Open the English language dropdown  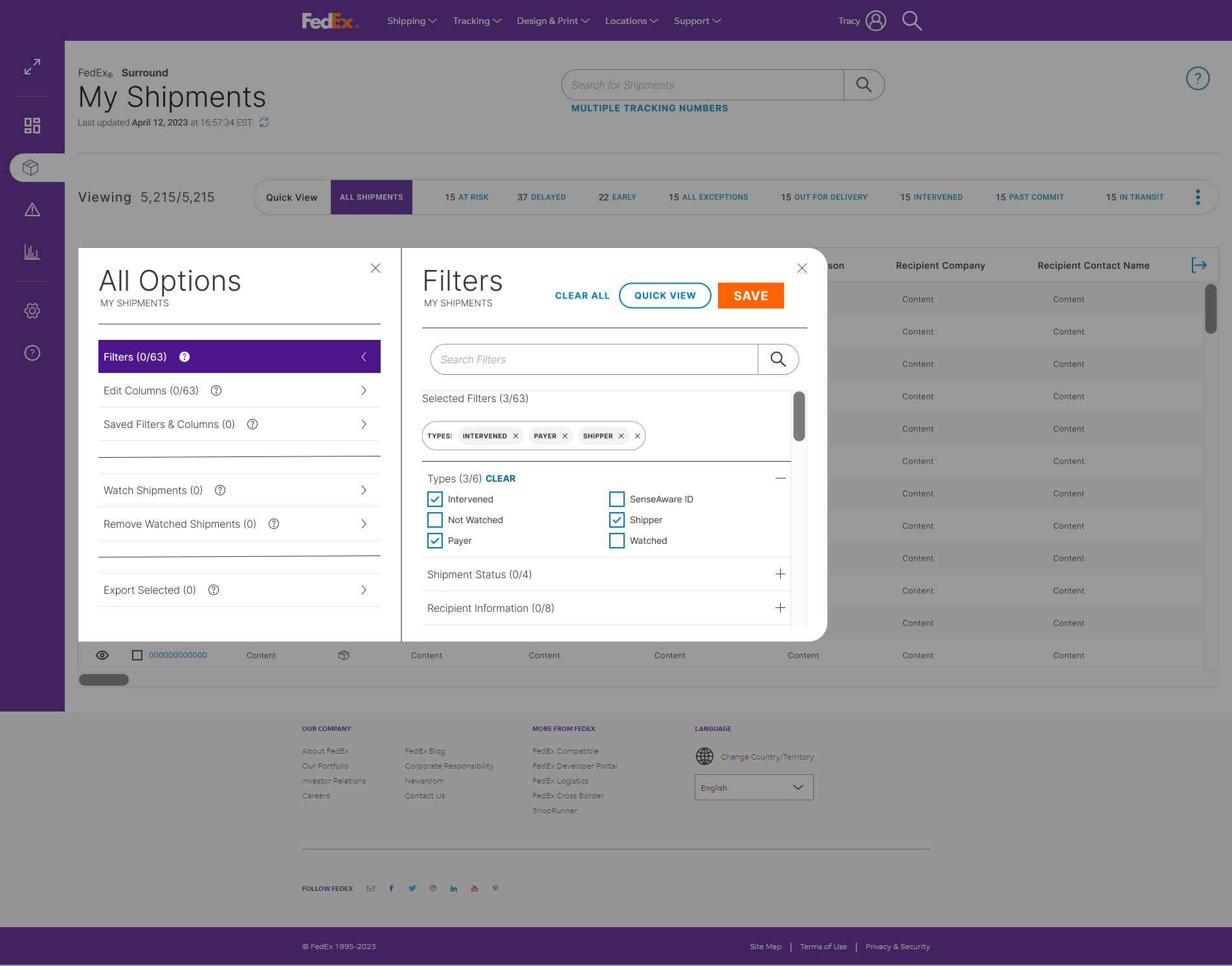(754, 787)
